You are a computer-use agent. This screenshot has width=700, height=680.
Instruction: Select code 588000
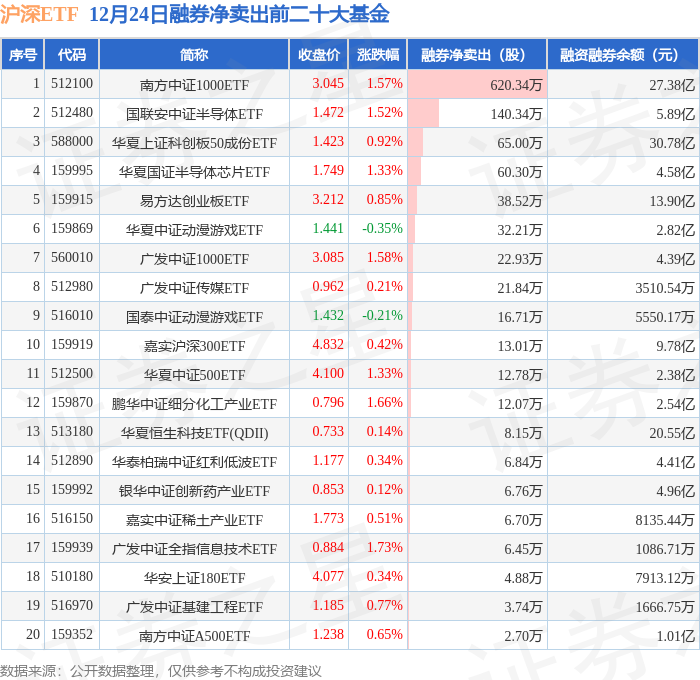(x=71, y=142)
